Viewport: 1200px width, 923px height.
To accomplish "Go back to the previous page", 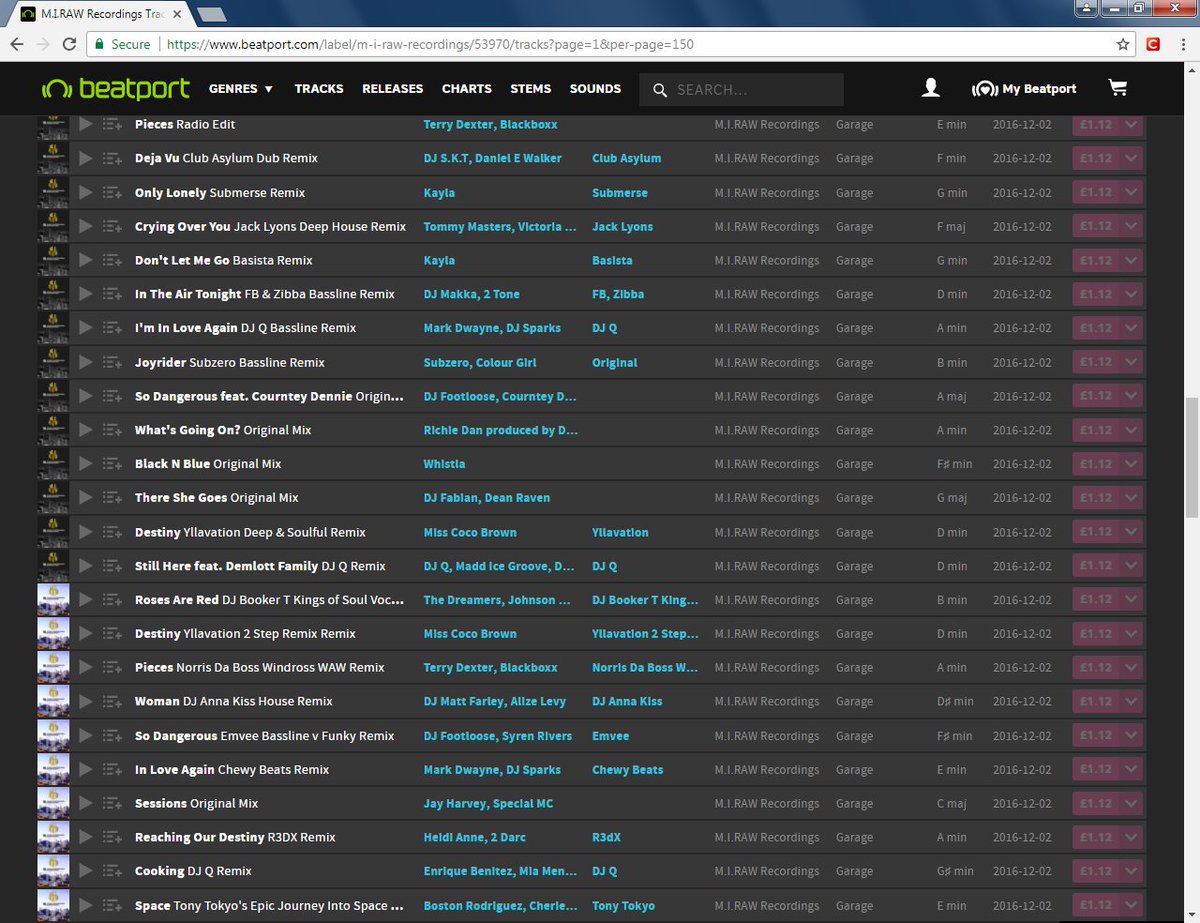I will (17, 44).
